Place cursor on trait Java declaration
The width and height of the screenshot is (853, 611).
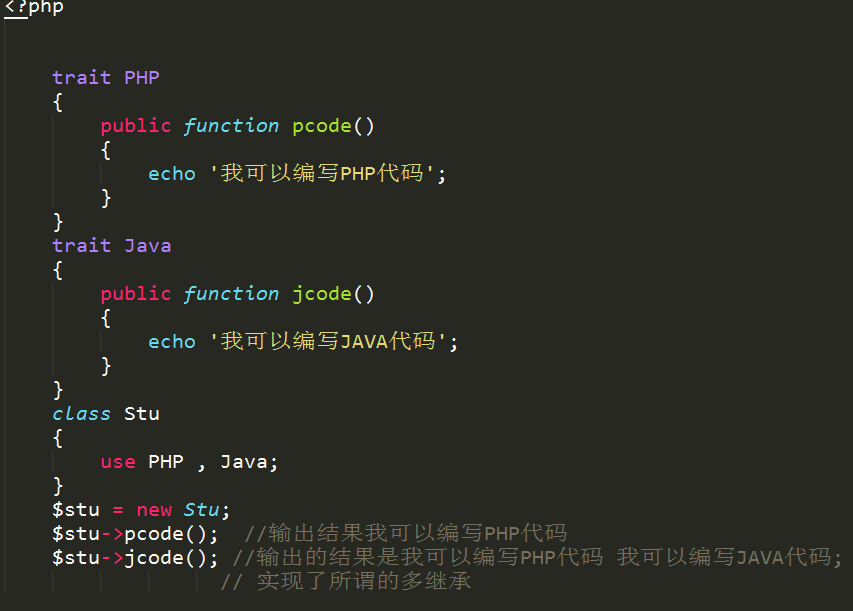112,245
